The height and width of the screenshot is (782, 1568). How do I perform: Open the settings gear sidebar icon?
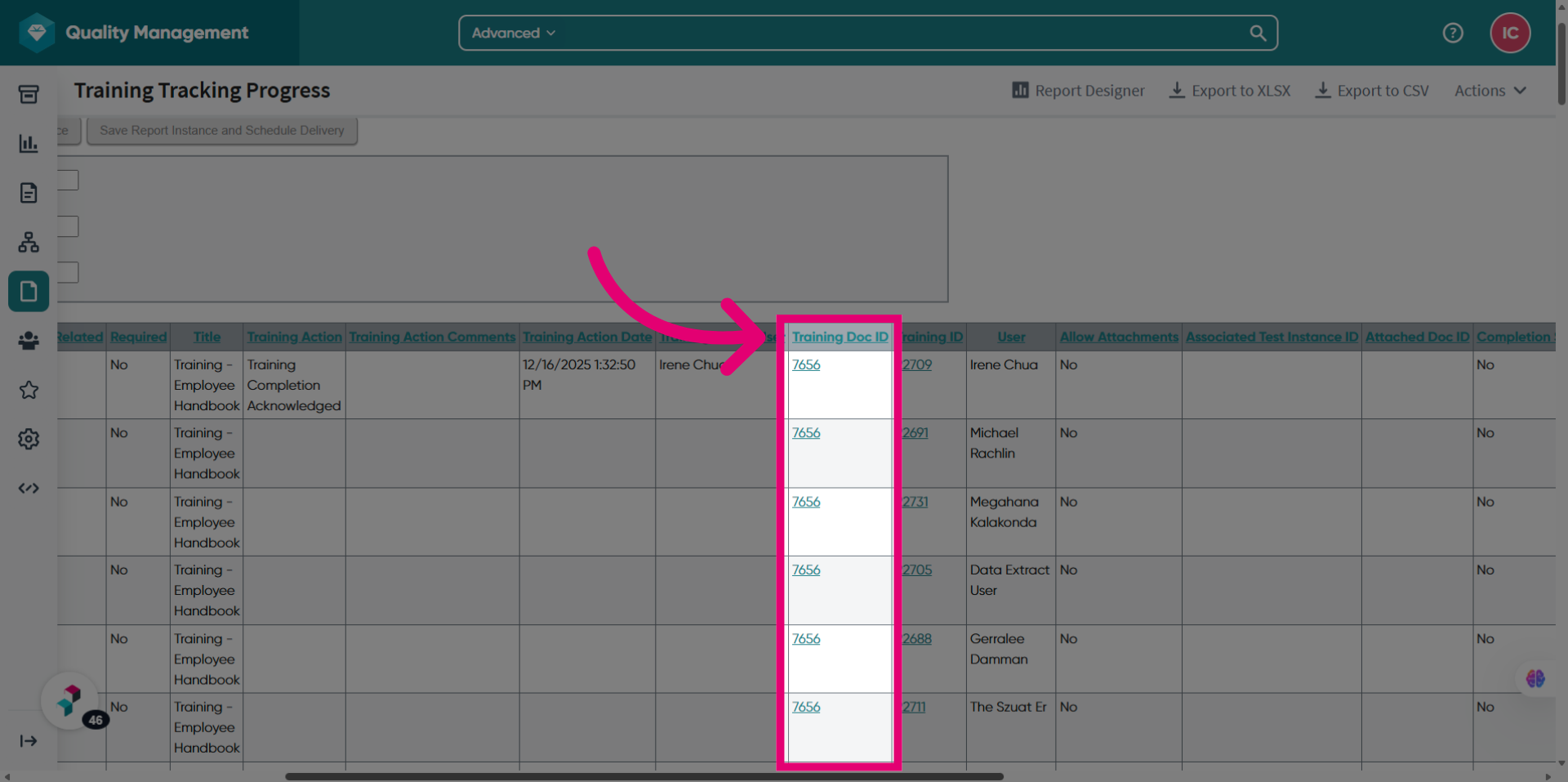tap(29, 439)
